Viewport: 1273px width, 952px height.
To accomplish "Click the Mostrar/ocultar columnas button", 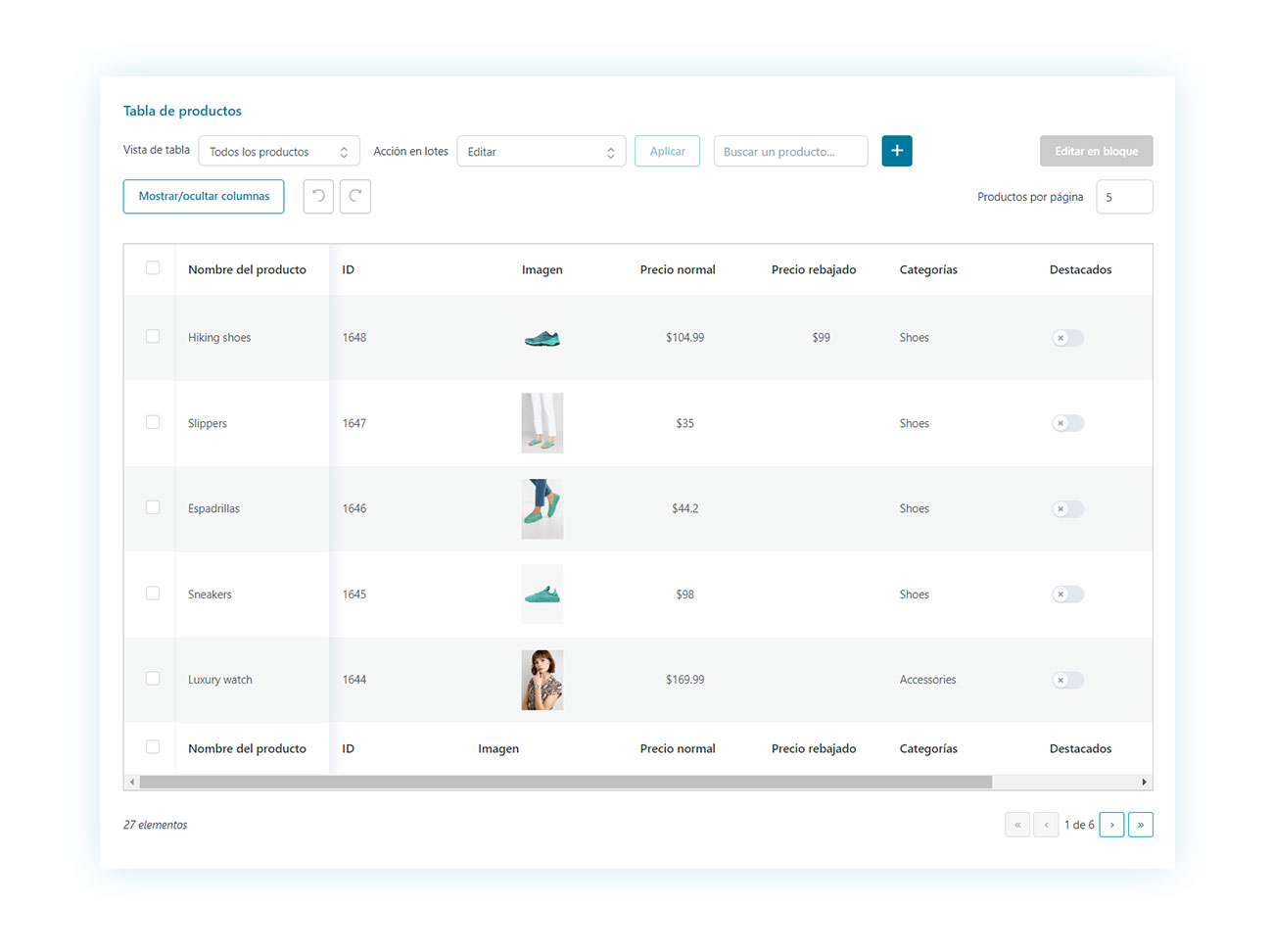I will pyautogui.click(x=204, y=196).
